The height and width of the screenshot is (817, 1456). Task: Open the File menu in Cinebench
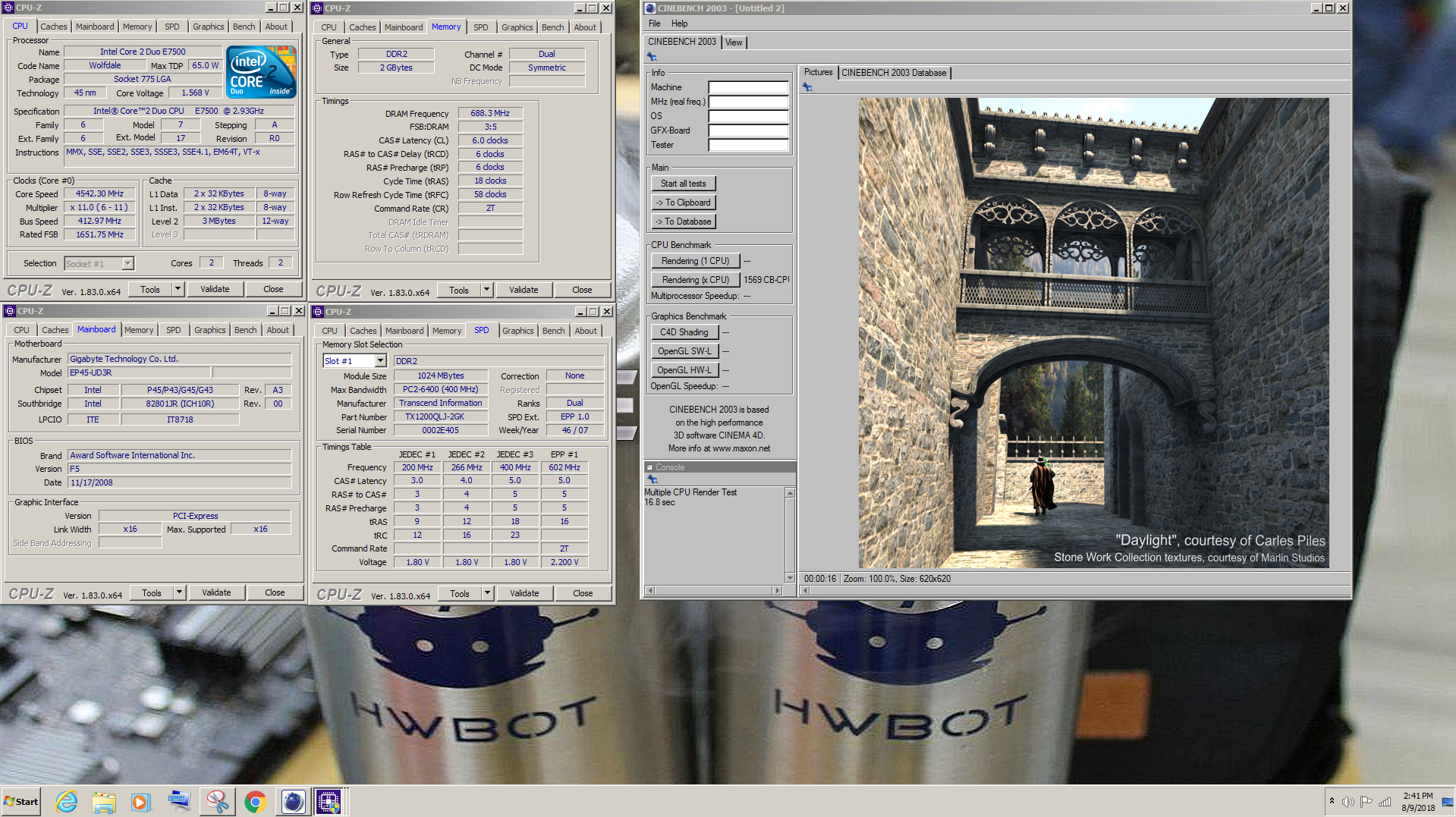(x=654, y=24)
